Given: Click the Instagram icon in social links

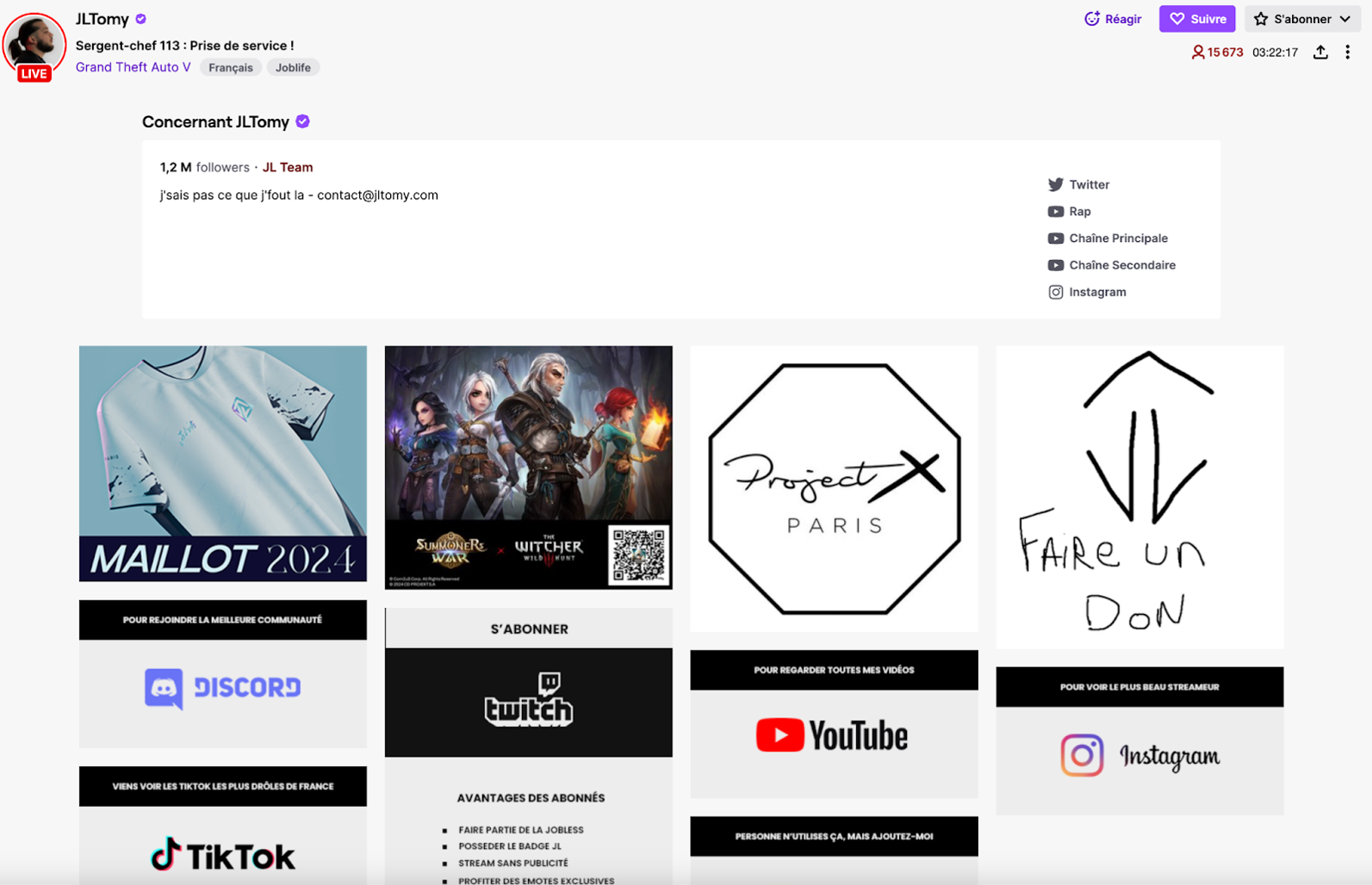Looking at the screenshot, I should pos(1055,292).
